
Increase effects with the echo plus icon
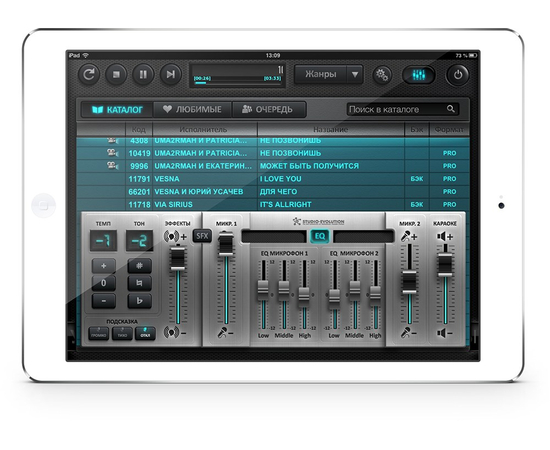pyautogui.click(x=175, y=237)
